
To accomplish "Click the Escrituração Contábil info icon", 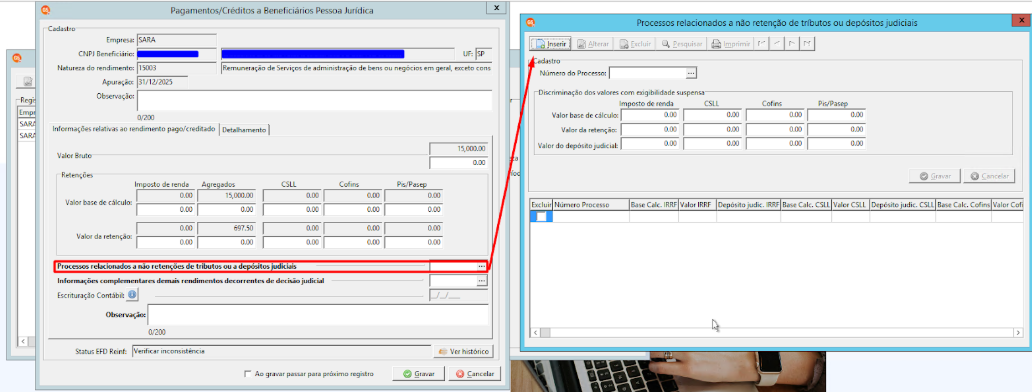I will [x=132, y=295].
